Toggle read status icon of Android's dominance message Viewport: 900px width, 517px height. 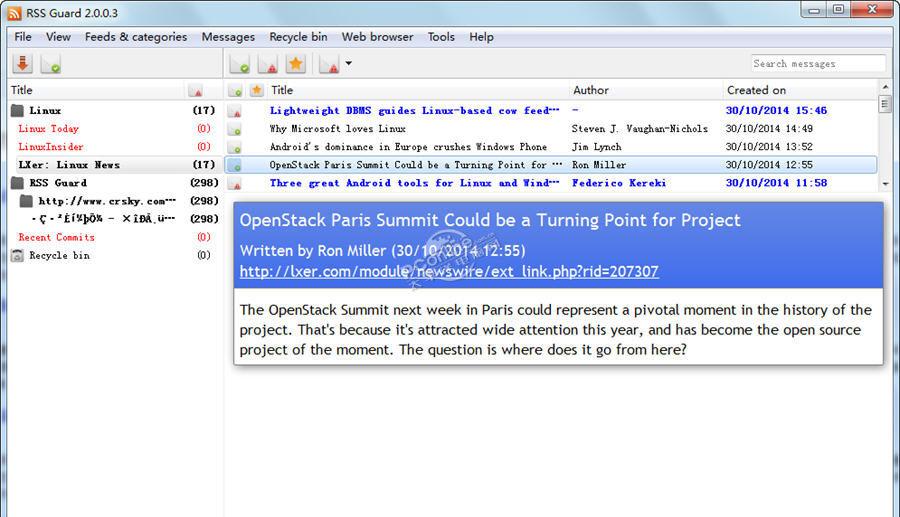(234, 147)
